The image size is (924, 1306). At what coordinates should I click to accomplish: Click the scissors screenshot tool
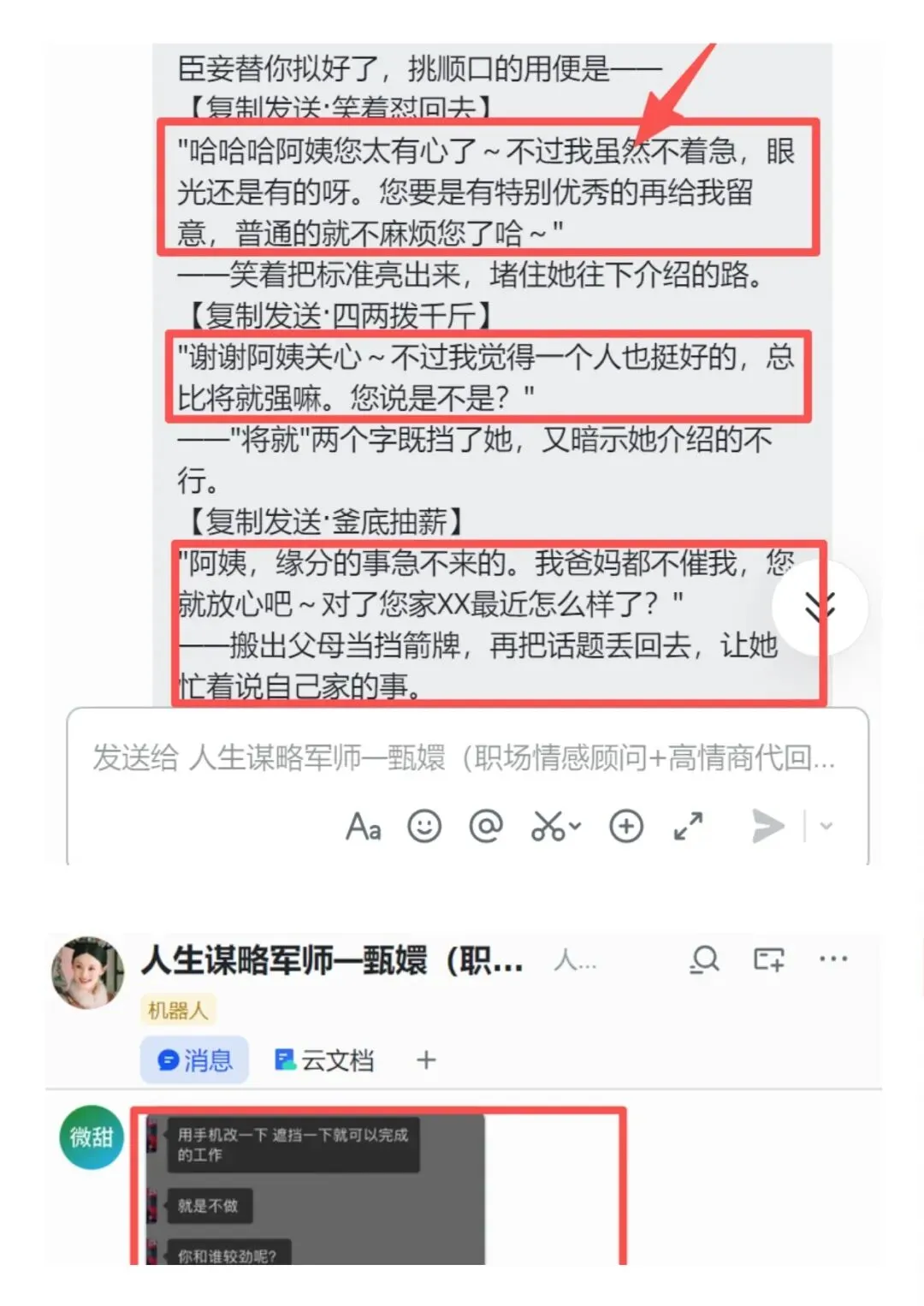click(548, 827)
